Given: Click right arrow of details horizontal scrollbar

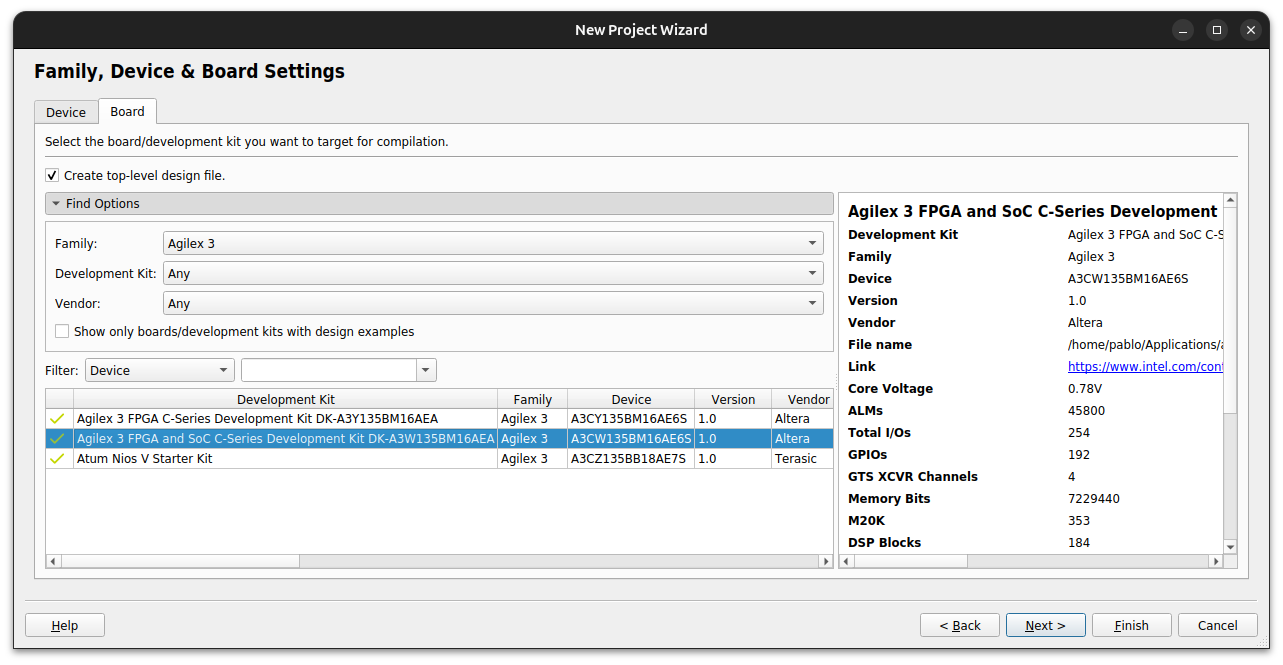Looking at the screenshot, I should click(1216, 562).
